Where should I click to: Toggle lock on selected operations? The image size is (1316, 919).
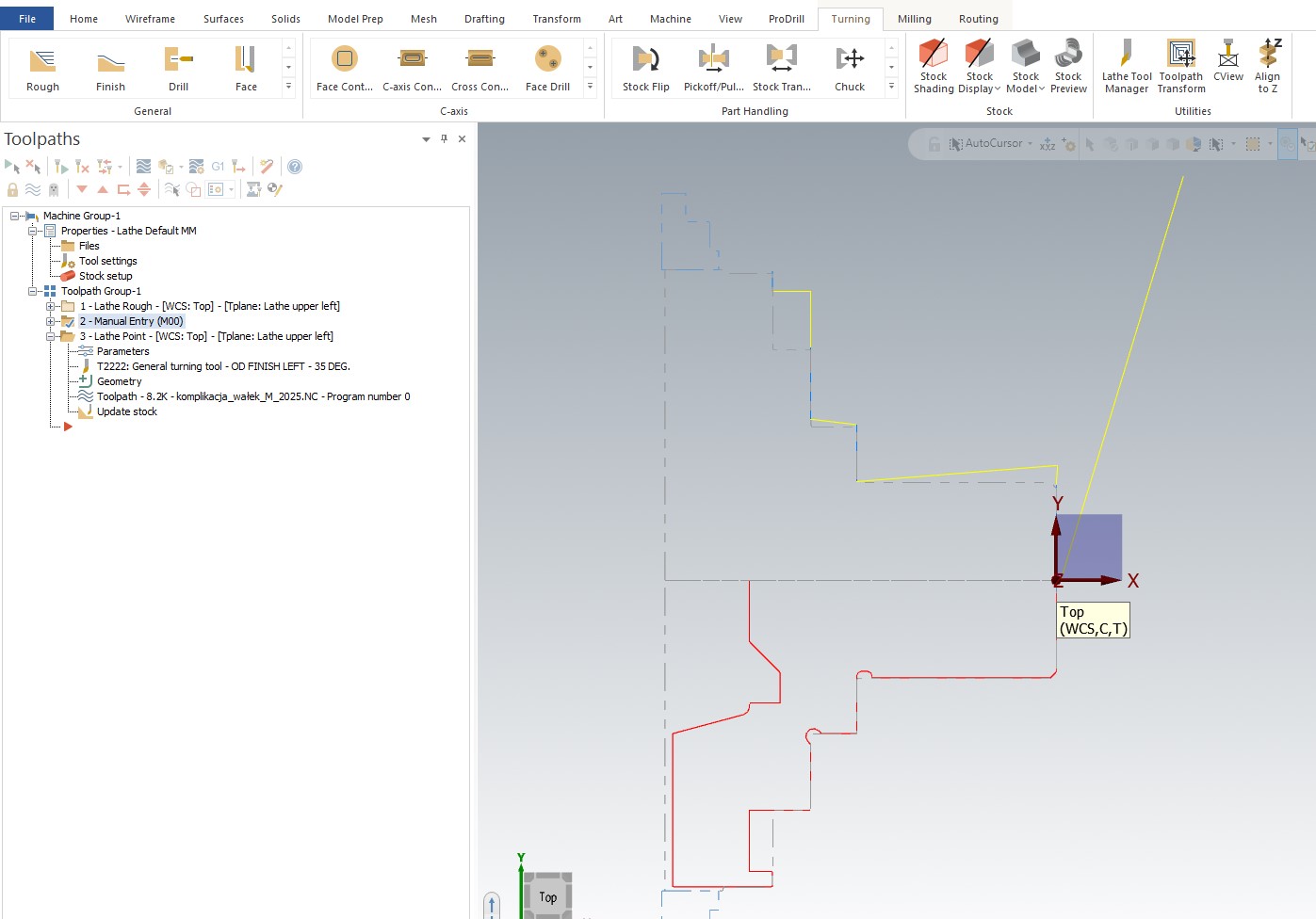pos(12,189)
